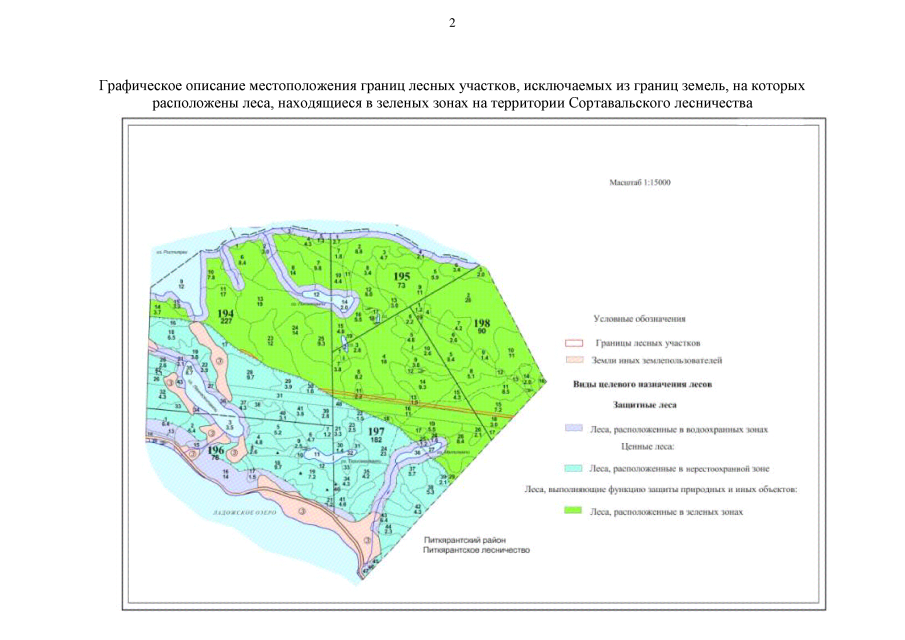Viewport: 905px width, 640px height.
Task: Click forest quarter number 198 on the map
Action: 482,324
